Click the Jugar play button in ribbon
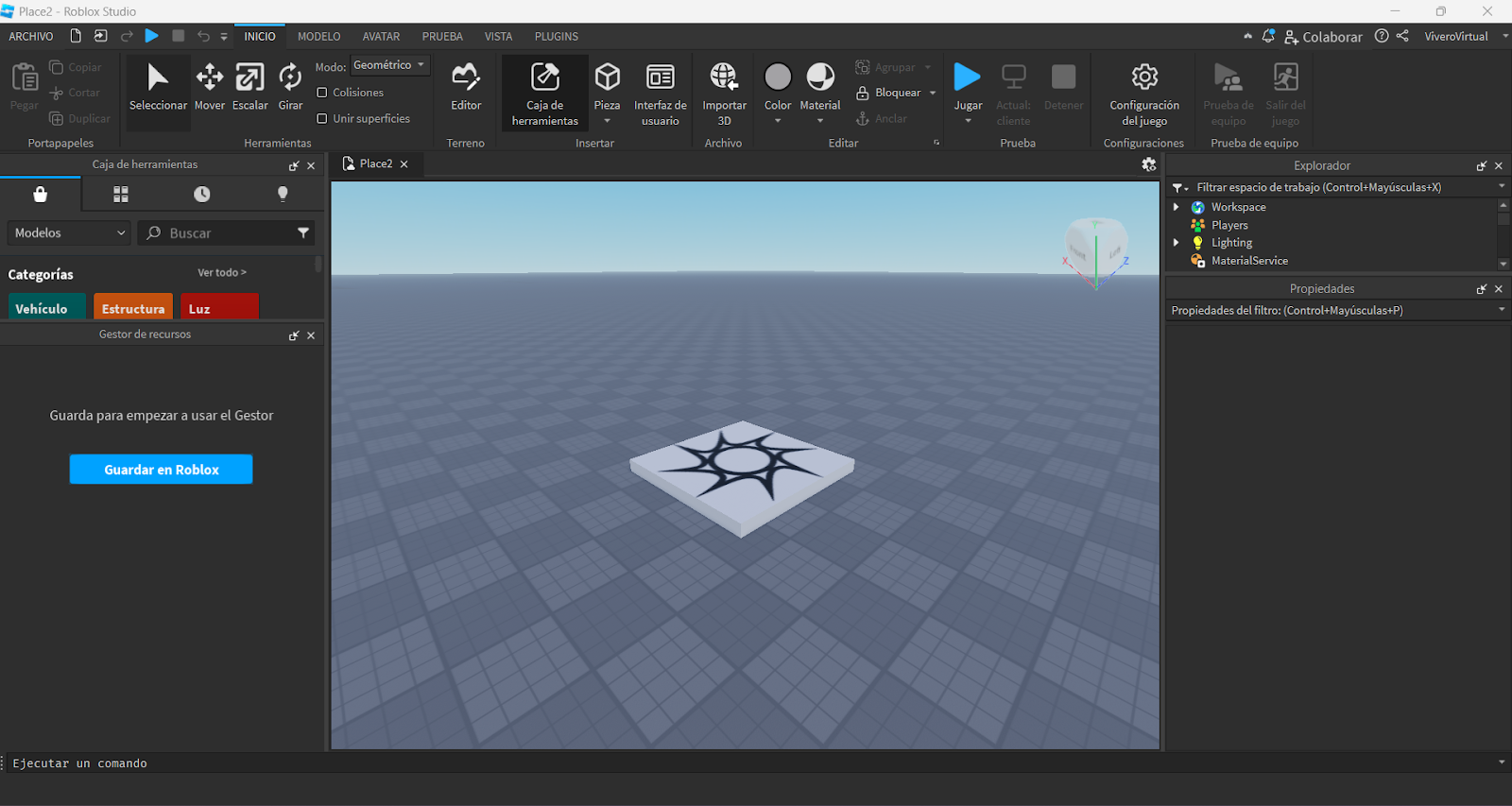This screenshot has width=1512, height=806. coord(968,85)
